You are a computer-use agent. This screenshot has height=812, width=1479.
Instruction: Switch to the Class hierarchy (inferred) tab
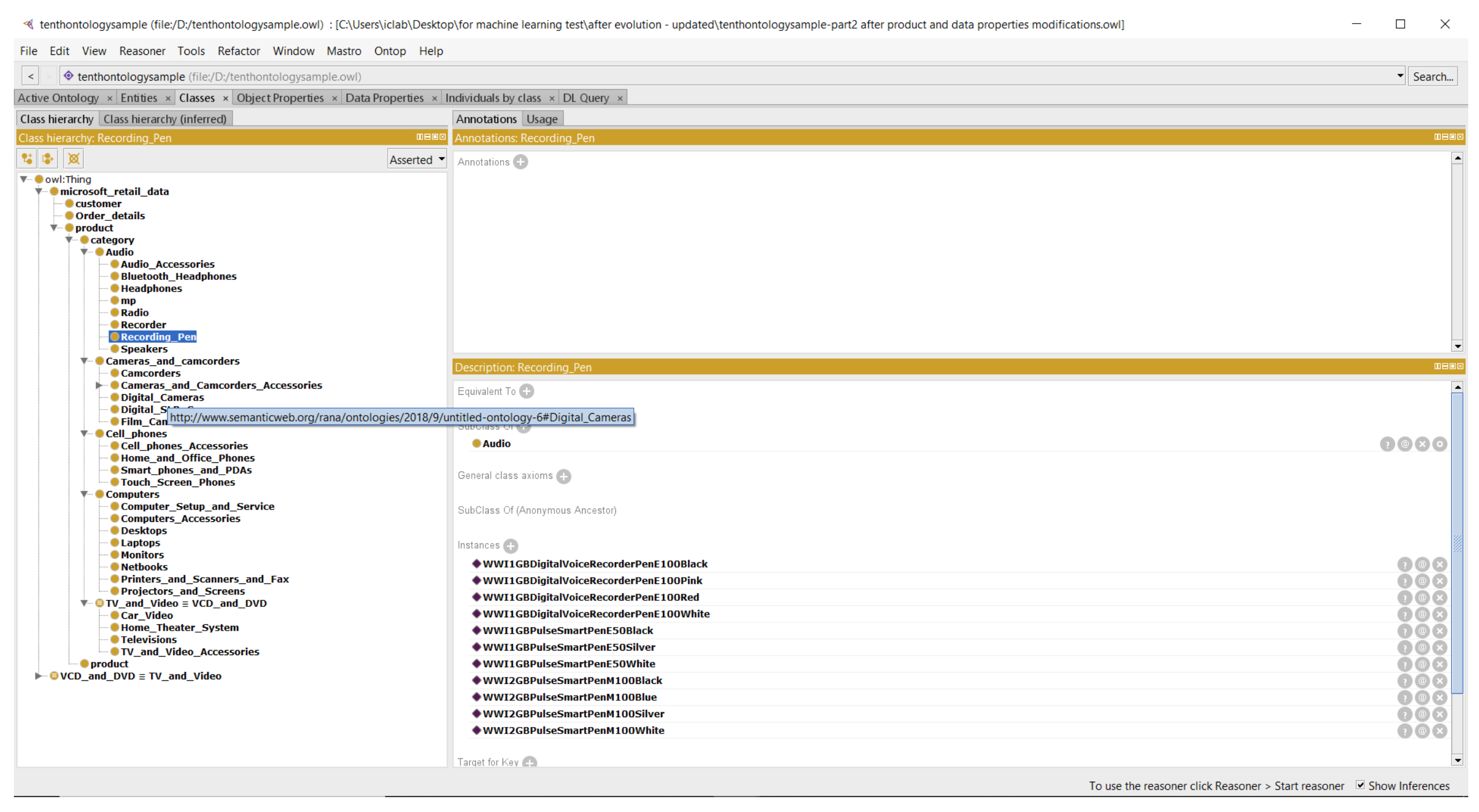(x=165, y=119)
